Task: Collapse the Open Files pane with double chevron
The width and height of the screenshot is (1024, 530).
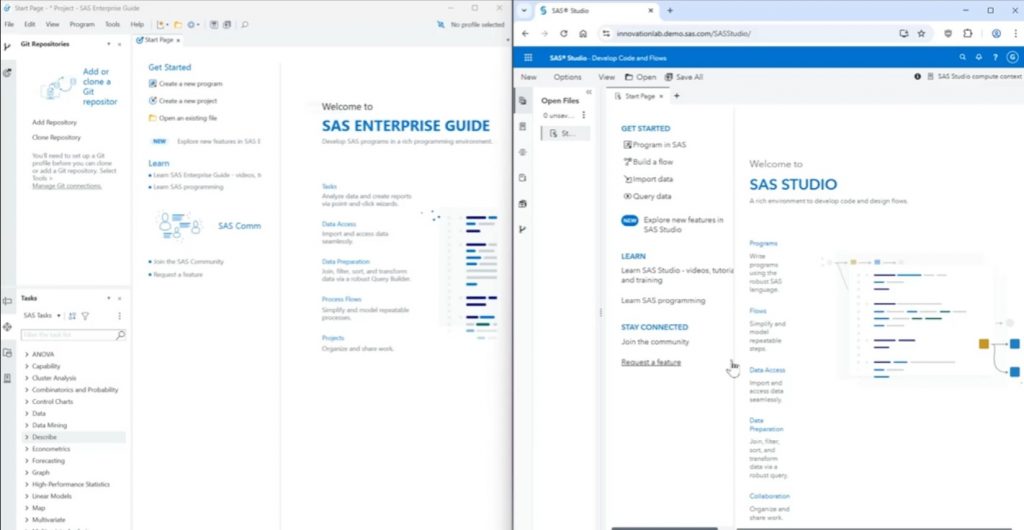Action: point(588,92)
